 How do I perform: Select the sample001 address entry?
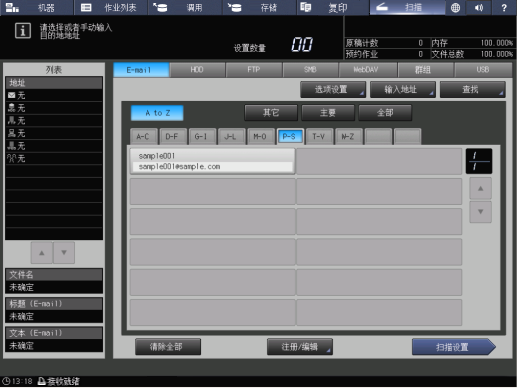point(212,161)
